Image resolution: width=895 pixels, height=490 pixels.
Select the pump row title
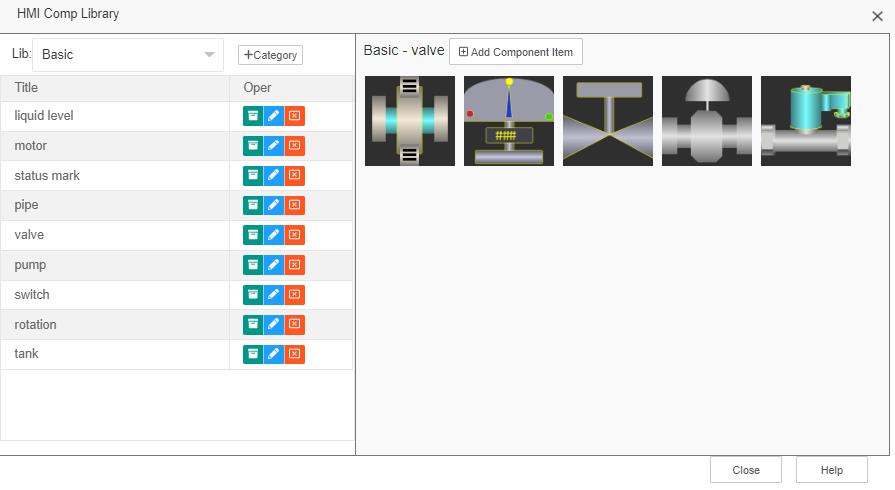pyautogui.click(x=30, y=266)
